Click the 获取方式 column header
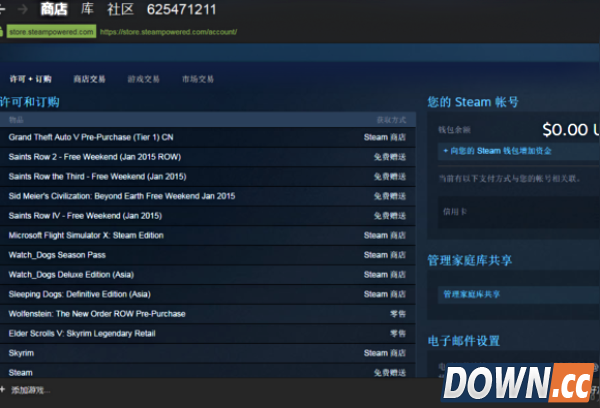 391,120
